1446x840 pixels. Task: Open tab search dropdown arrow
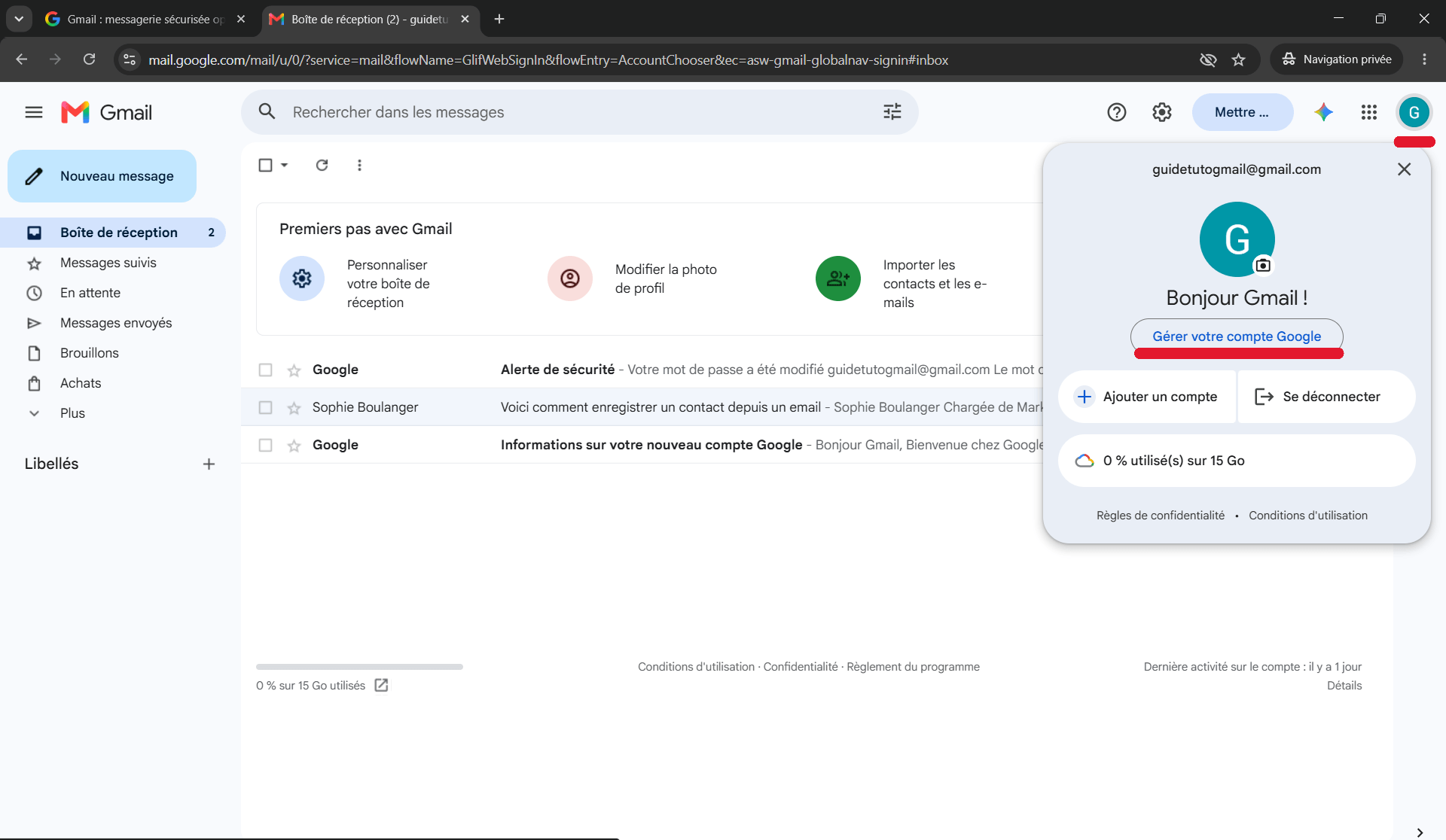(x=19, y=19)
